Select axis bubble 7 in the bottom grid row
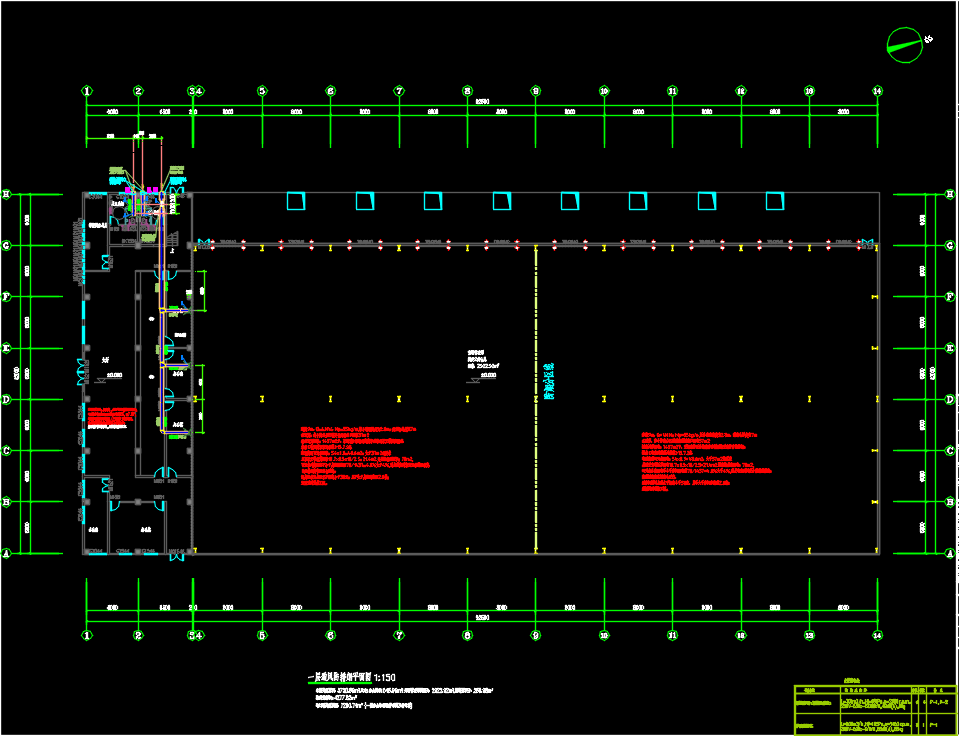Image resolution: width=959 pixels, height=736 pixels. 398,635
